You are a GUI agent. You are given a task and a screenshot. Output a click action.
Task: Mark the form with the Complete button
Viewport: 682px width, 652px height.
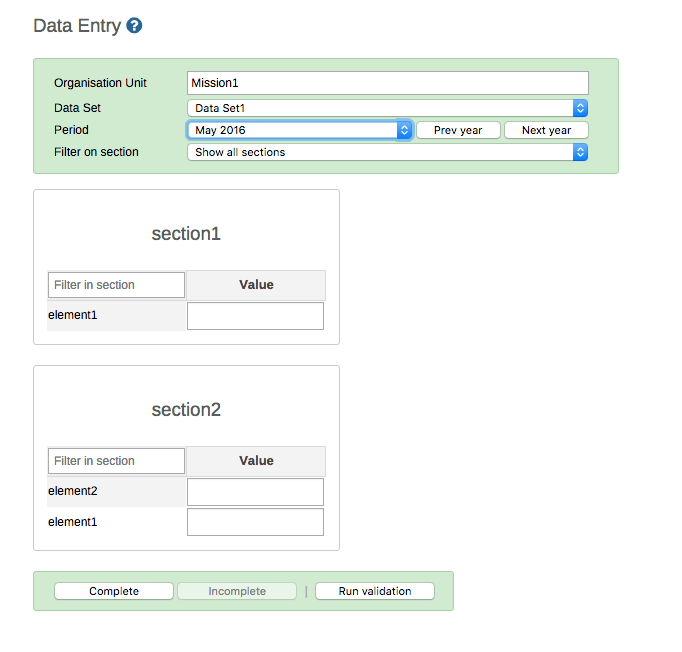(114, 591)
